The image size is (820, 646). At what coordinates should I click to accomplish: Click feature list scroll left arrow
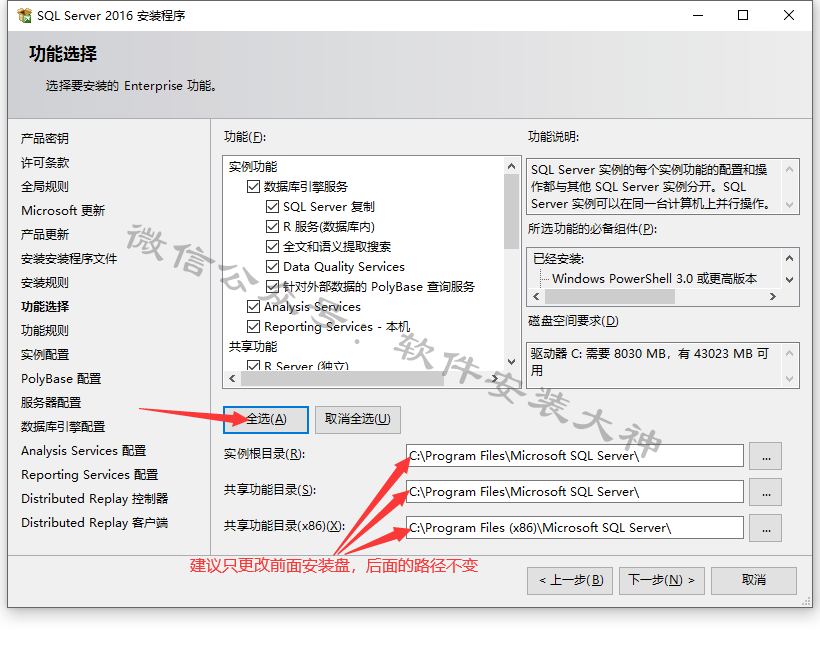pos(232,378)
